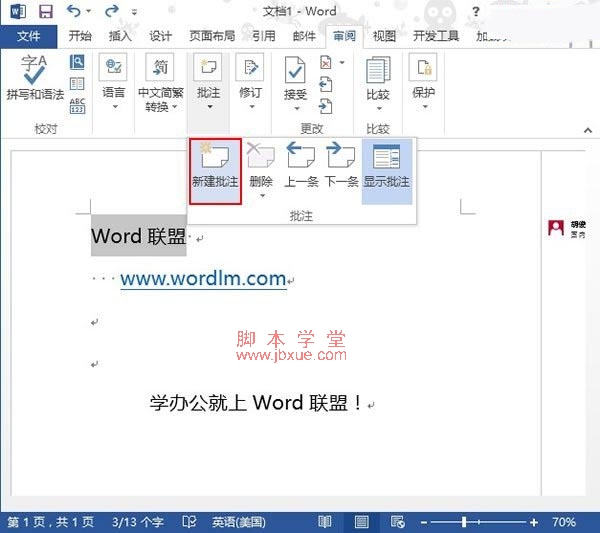Open the 文件 File tab
Viewport: 600px width, 533px height.
pos(29,36)
